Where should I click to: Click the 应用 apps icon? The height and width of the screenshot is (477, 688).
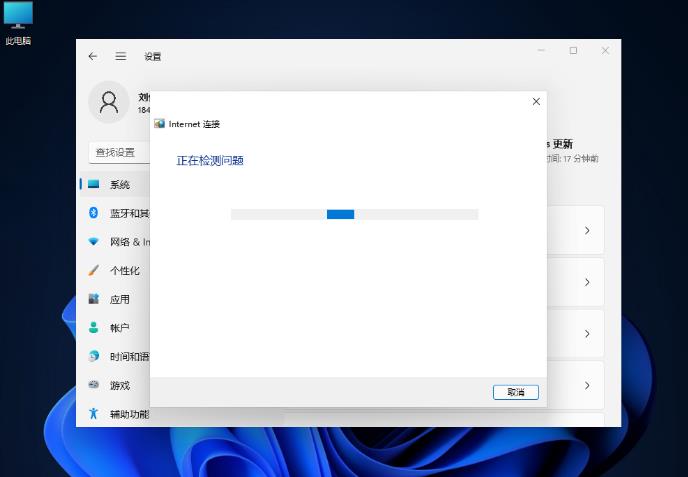coord(94,299)
